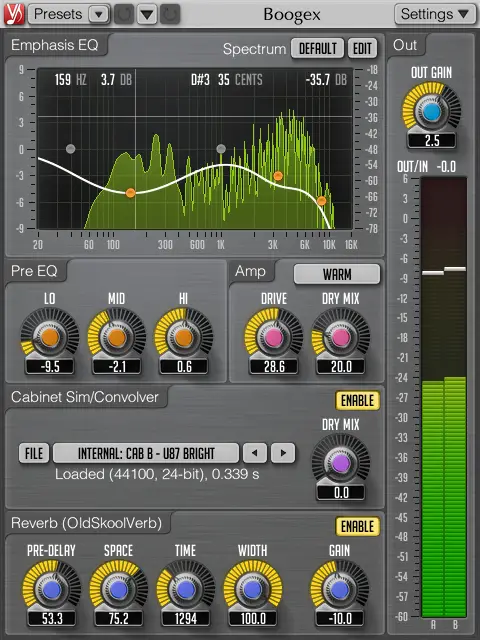The height and width of the screenshot is (640, 480).
Task: Click the D#3 35 CENTS note readout
Action: point(227,80)
